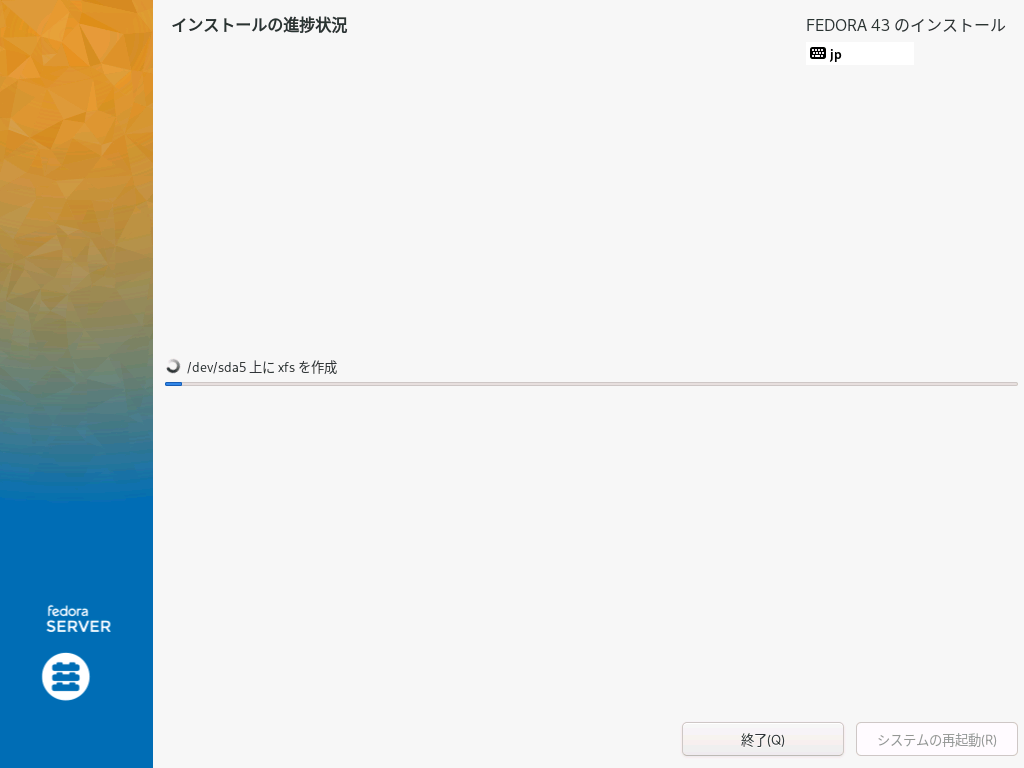Click the "SERVER" text under the fedora wordmark
Image resolution: width=1024 pixels, height=768 pixels.
pyautogui.click(x=78, y=627)
